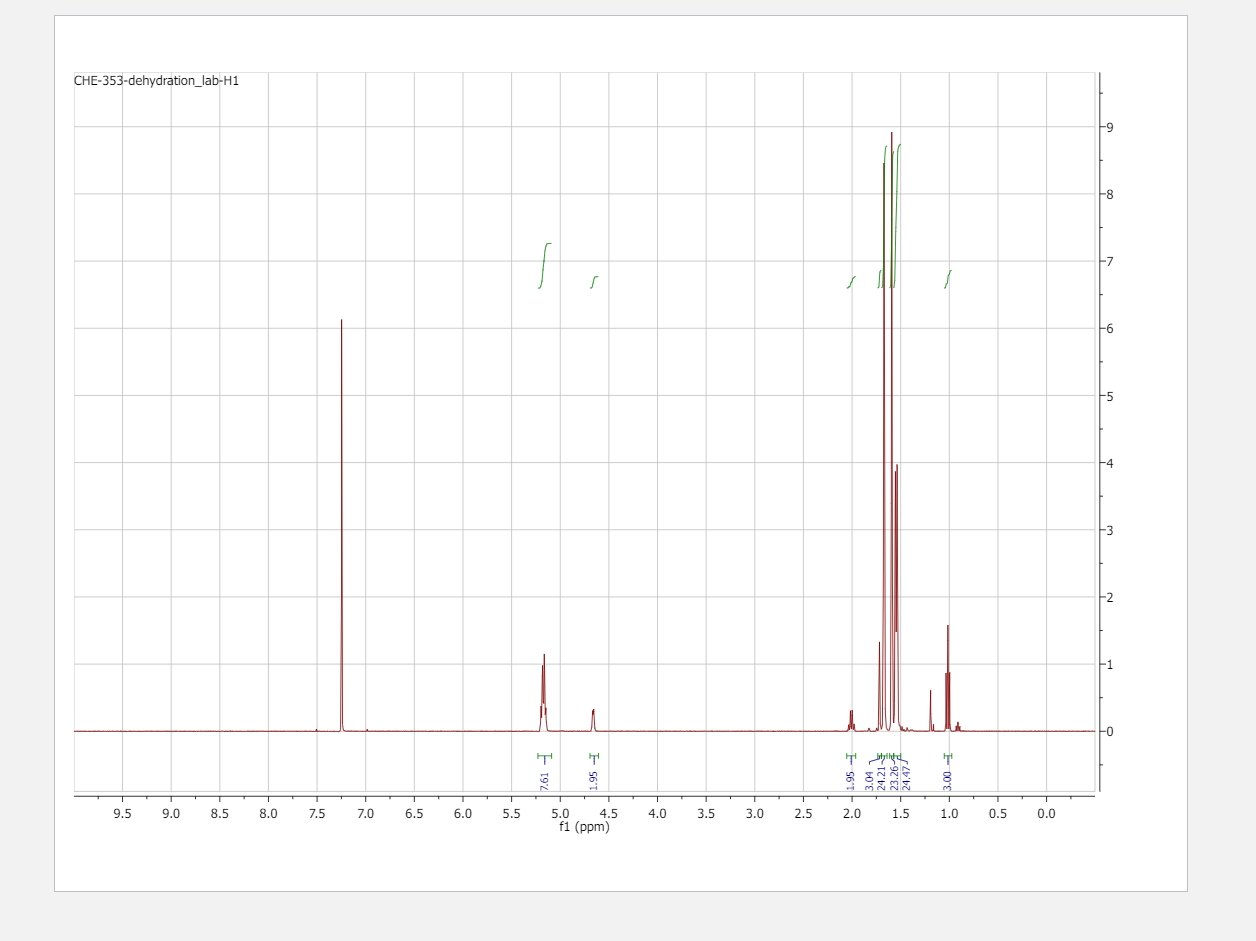The height and width of the screenshot is (941, 1256).
Task: Click the 9.5 tick label on ppm axis
Action: tap(122, 814)
